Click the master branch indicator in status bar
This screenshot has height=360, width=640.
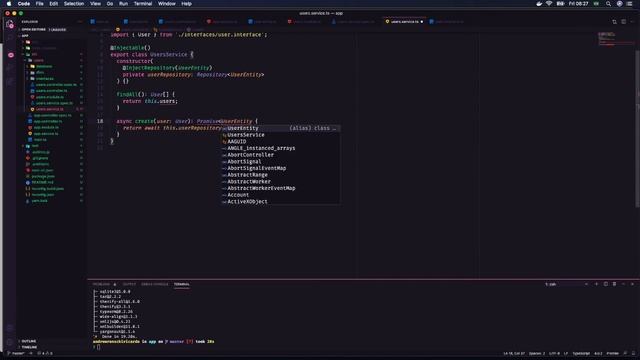(x=16, y=353)
